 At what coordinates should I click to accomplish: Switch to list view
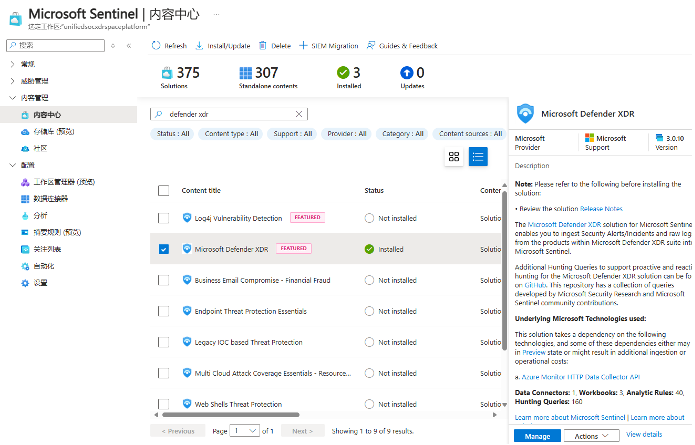478,156
